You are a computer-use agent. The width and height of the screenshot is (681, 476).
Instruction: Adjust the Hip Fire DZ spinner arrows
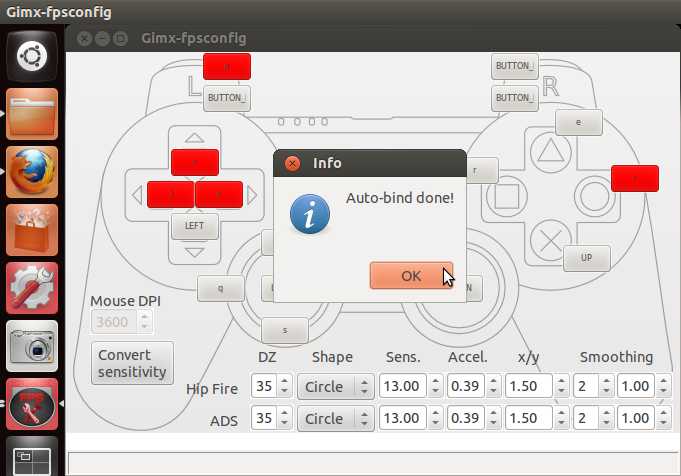click(x=284, y=386)
